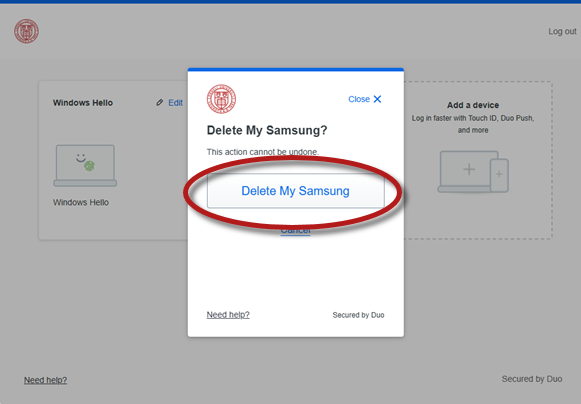Click Secured by Duo in page footer
This screenshot has height=404, width=581.
[532, 379]
